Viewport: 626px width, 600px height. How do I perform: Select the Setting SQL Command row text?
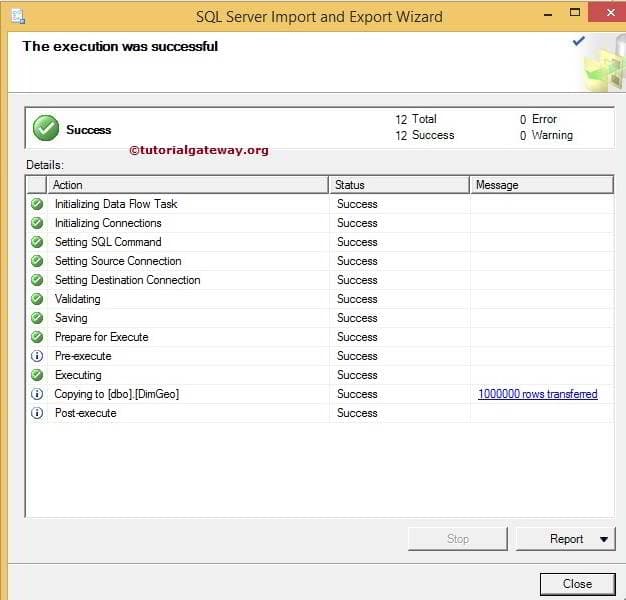click(108, 242)
